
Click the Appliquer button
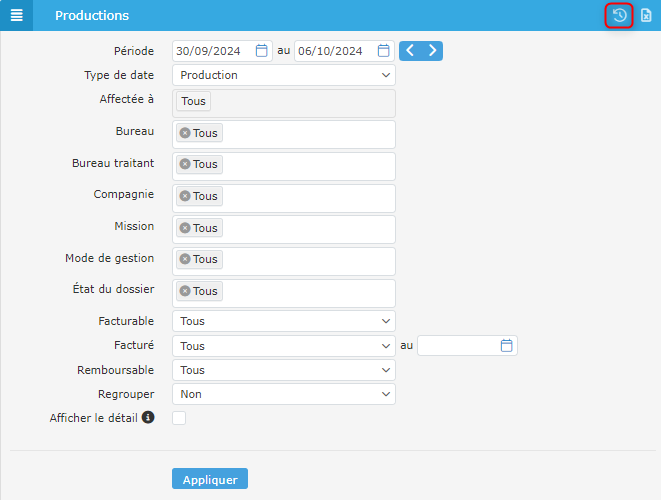point(210,479)
